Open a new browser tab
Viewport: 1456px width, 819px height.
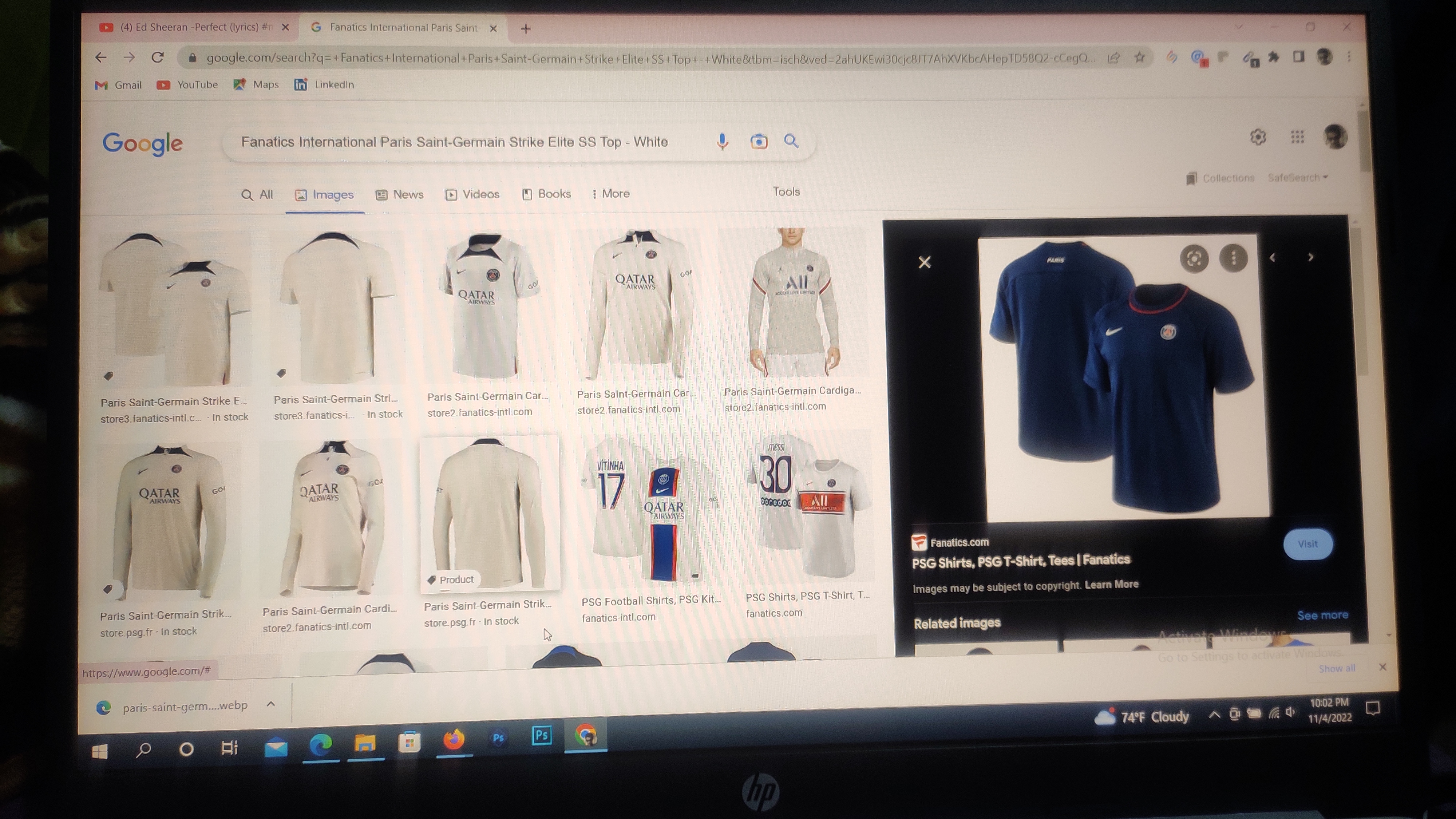pos(526,29)
